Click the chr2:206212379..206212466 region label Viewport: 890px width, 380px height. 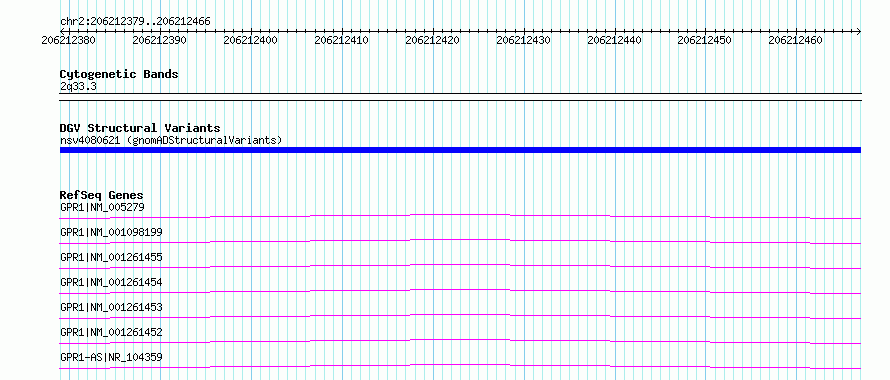point(135,22)
